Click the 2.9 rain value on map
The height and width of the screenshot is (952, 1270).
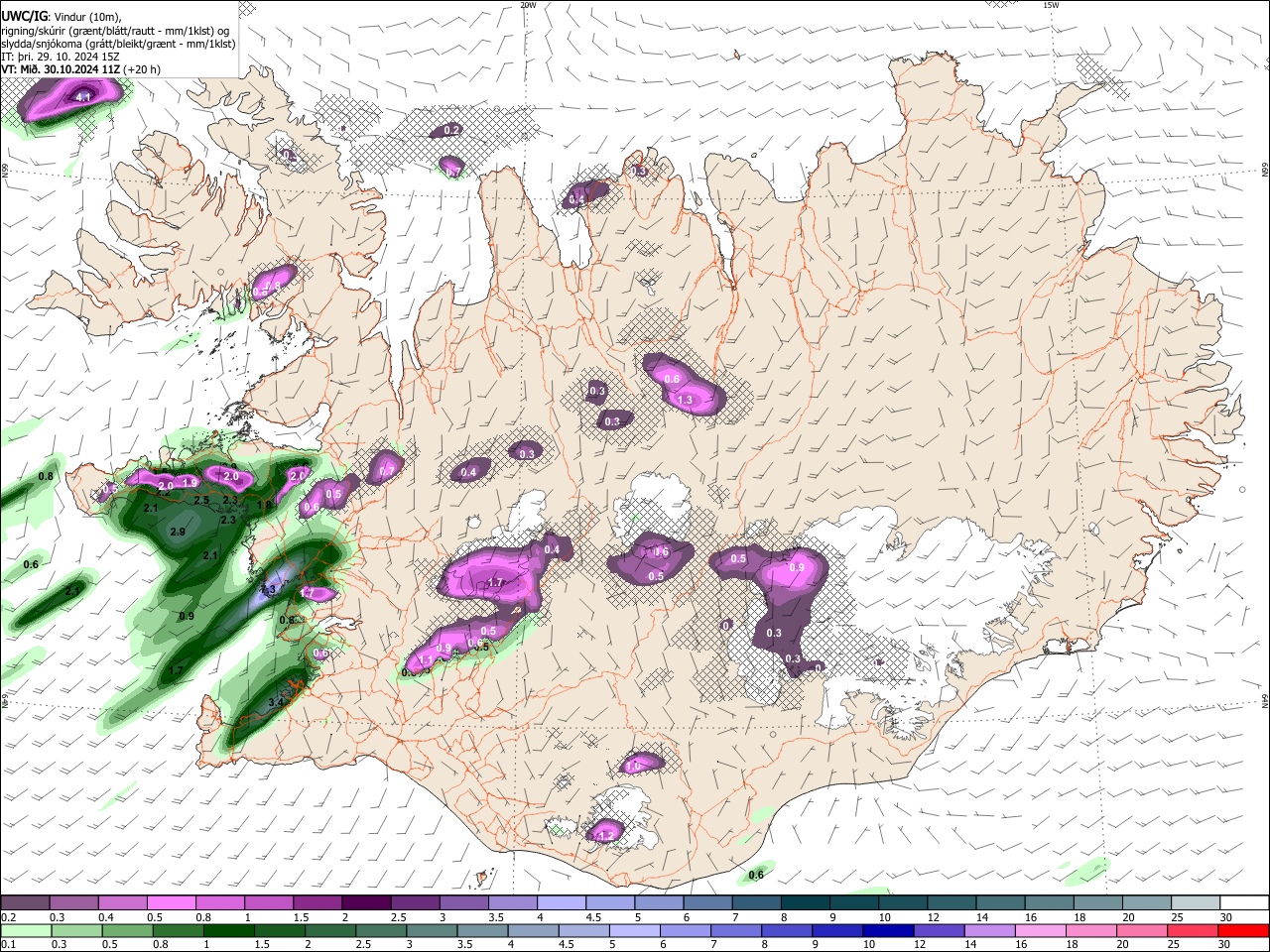coord(178,533)
